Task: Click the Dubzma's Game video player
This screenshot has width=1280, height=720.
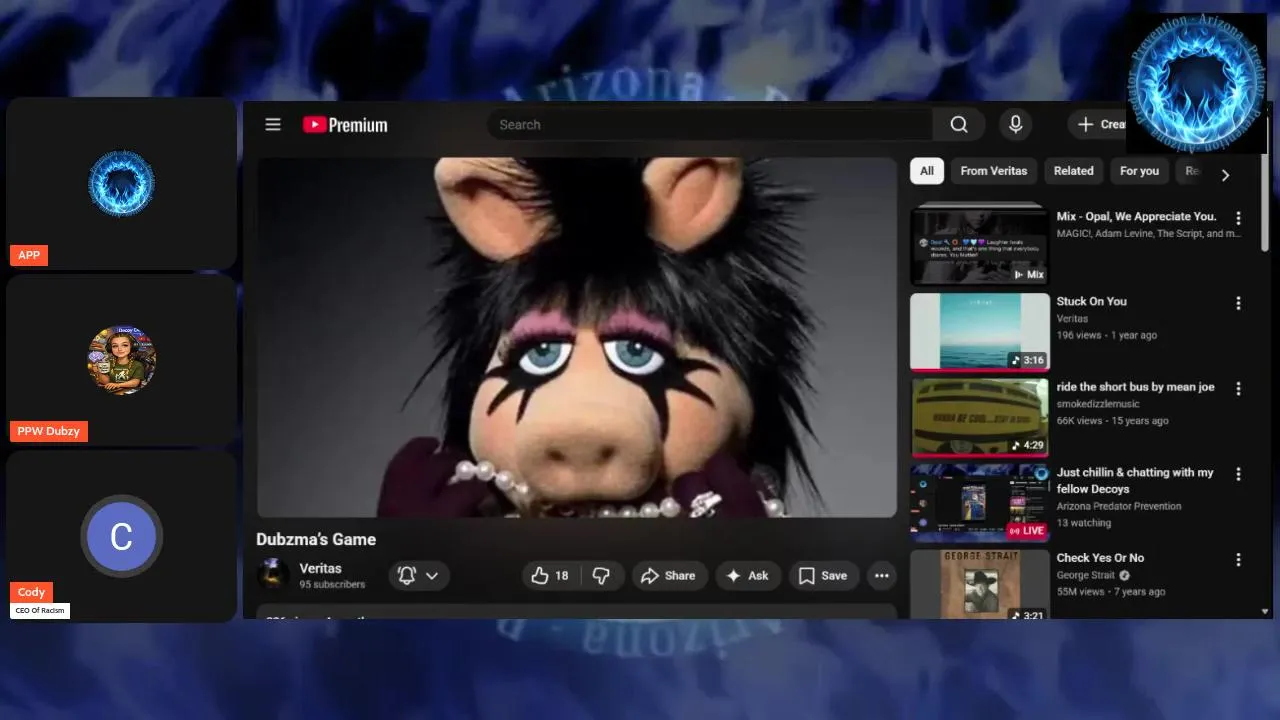Action: [577, 337]
